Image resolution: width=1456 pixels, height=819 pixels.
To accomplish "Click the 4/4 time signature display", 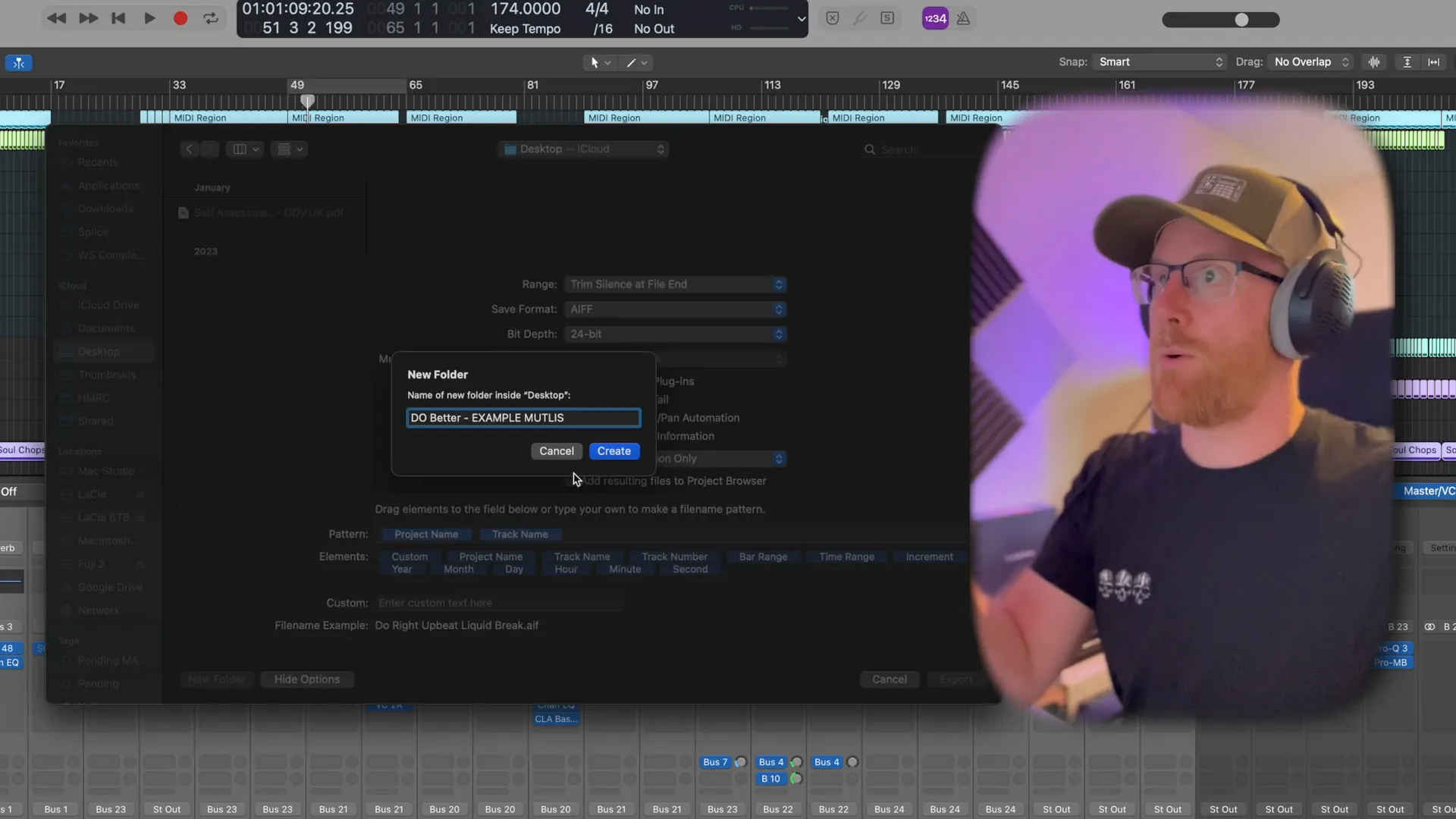I will pos(597,9).
